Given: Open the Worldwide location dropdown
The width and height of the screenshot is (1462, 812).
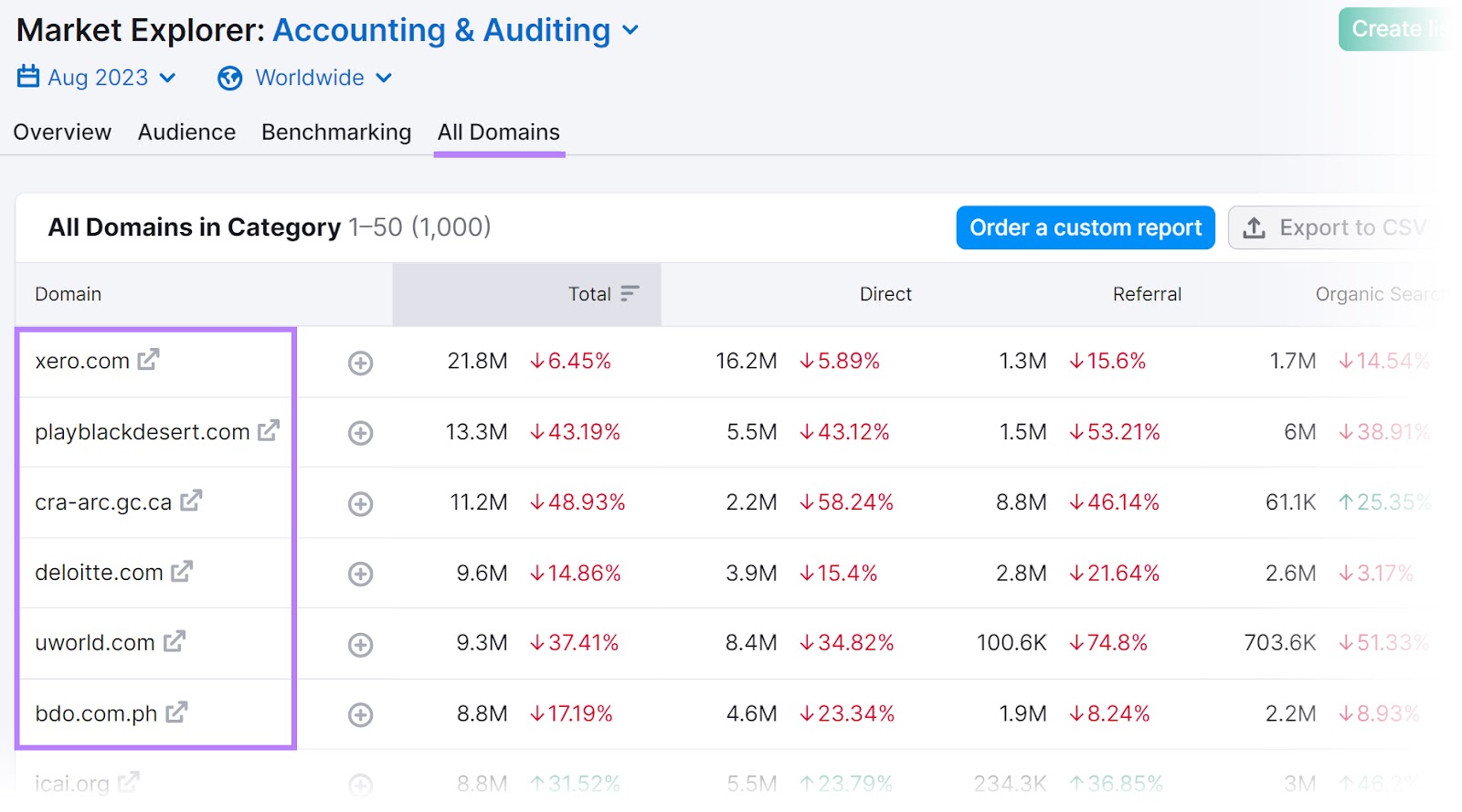Looking at the screenshot, I should click(x=305, y=78).
